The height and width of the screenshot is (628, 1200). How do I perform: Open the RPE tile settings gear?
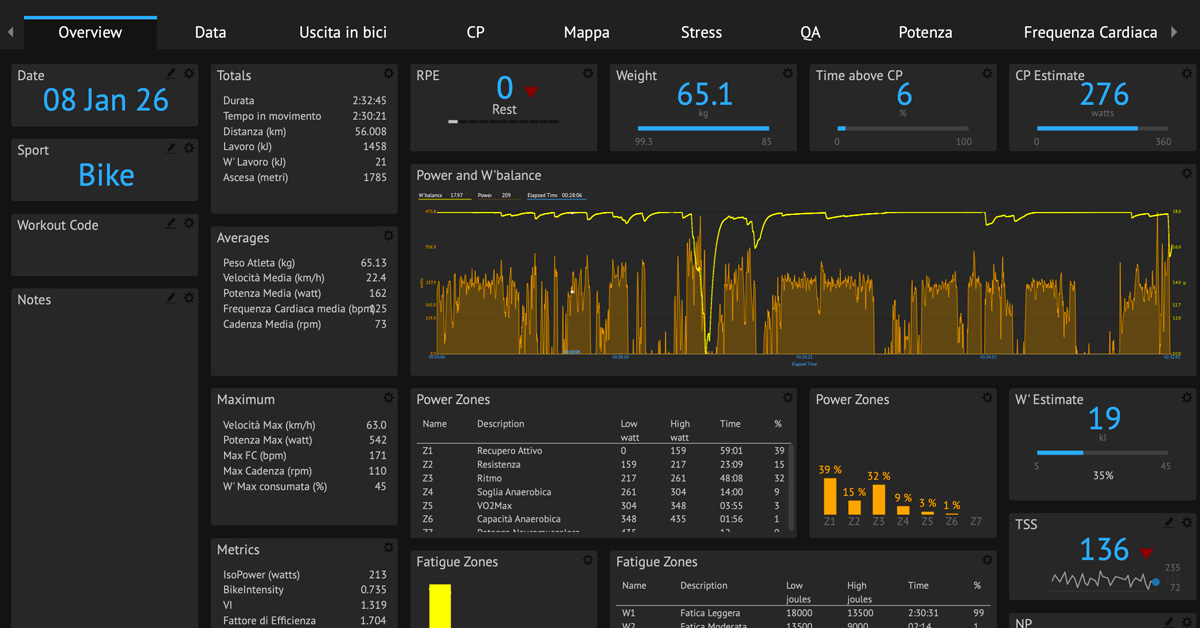click(x=587, y=74)
